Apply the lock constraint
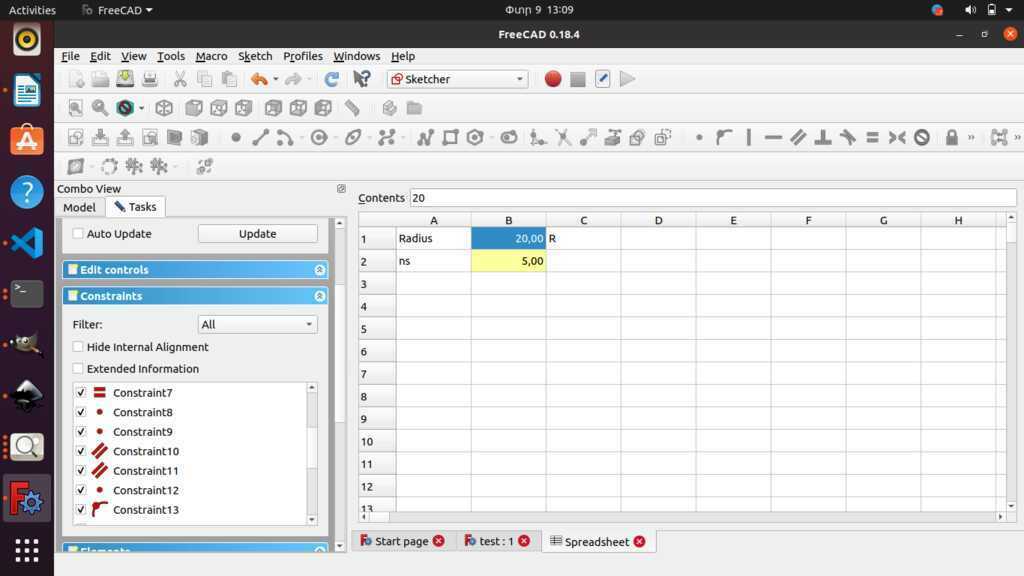 tap(952, 137)
